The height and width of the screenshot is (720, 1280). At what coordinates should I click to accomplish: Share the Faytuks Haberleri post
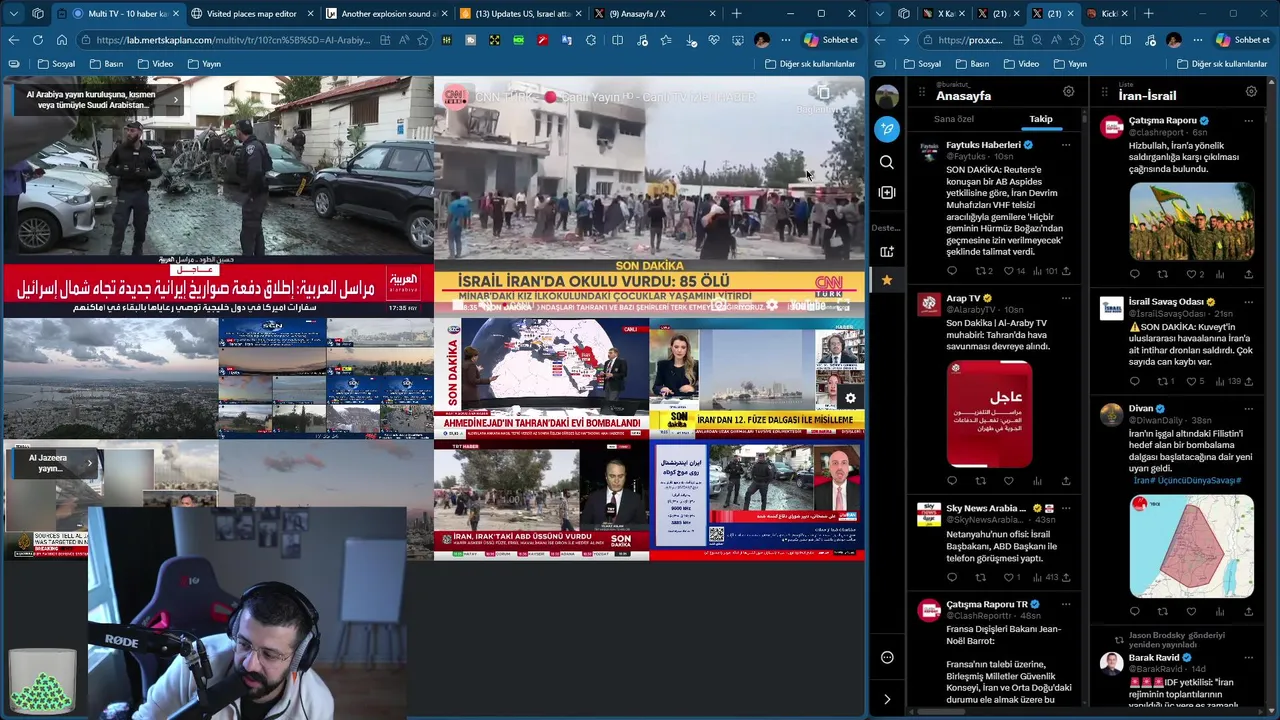click(1066, 271)
